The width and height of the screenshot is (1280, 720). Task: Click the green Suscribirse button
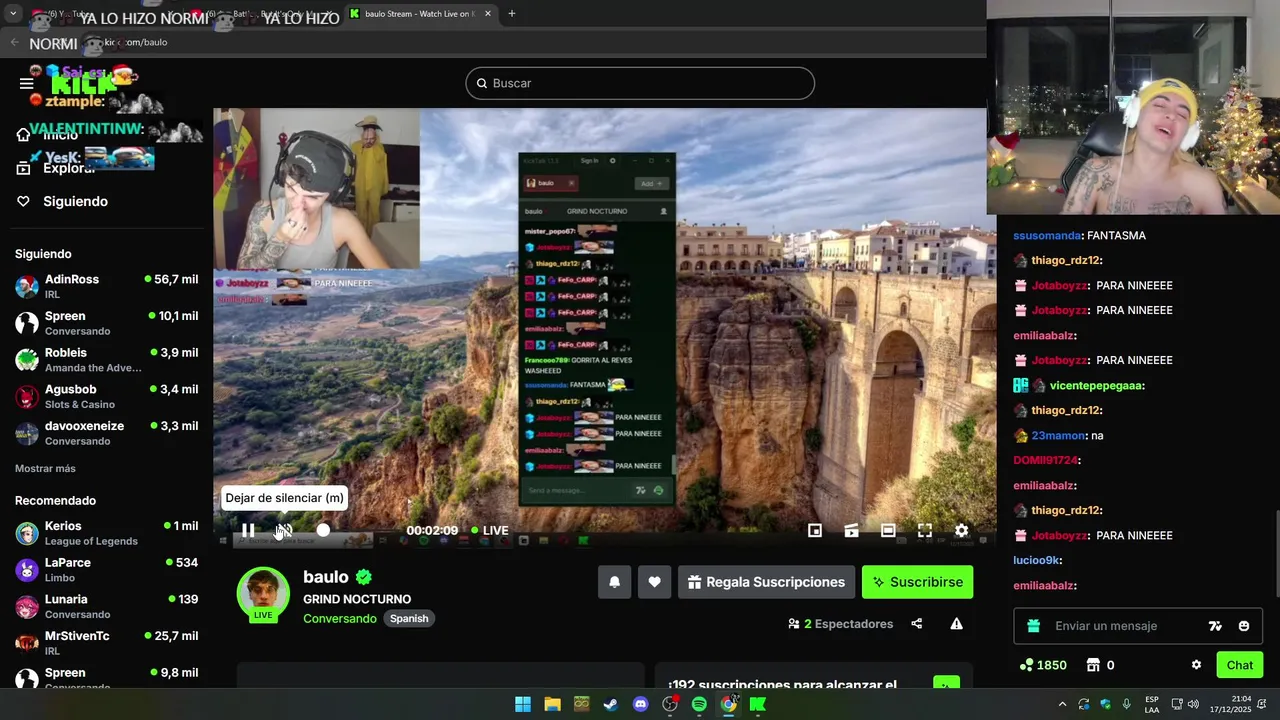coord(918,582)
